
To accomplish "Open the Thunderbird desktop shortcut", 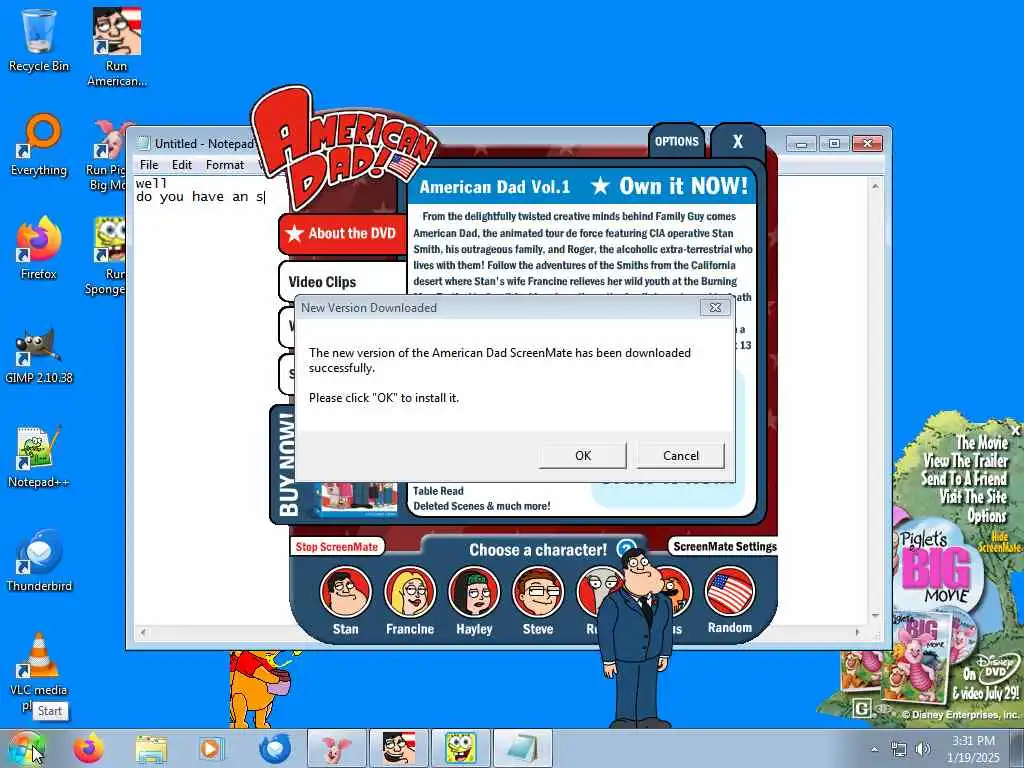I will (39, 560).
